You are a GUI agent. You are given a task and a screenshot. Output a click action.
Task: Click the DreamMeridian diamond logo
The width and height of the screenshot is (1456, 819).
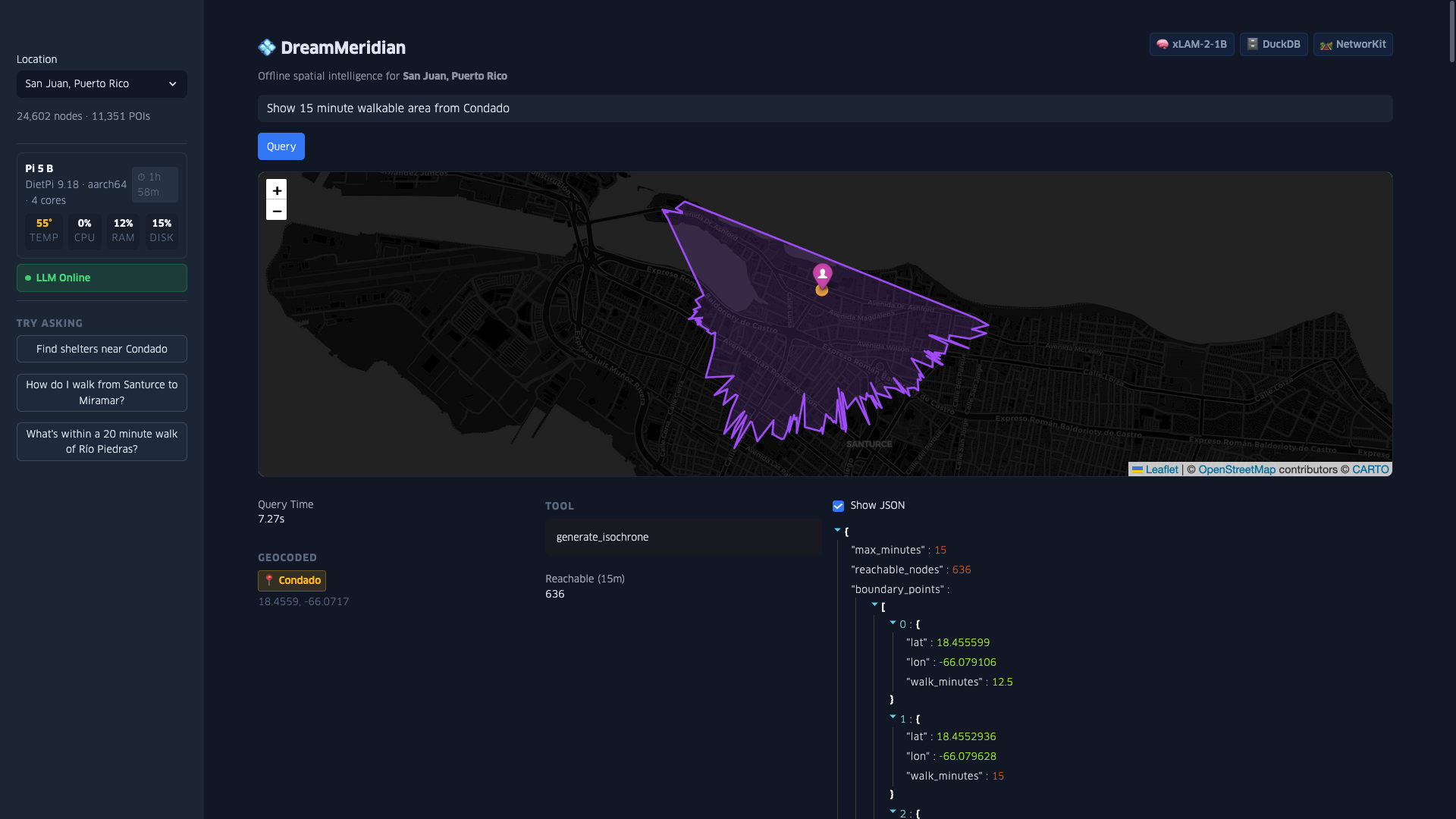tap(266, 47)
